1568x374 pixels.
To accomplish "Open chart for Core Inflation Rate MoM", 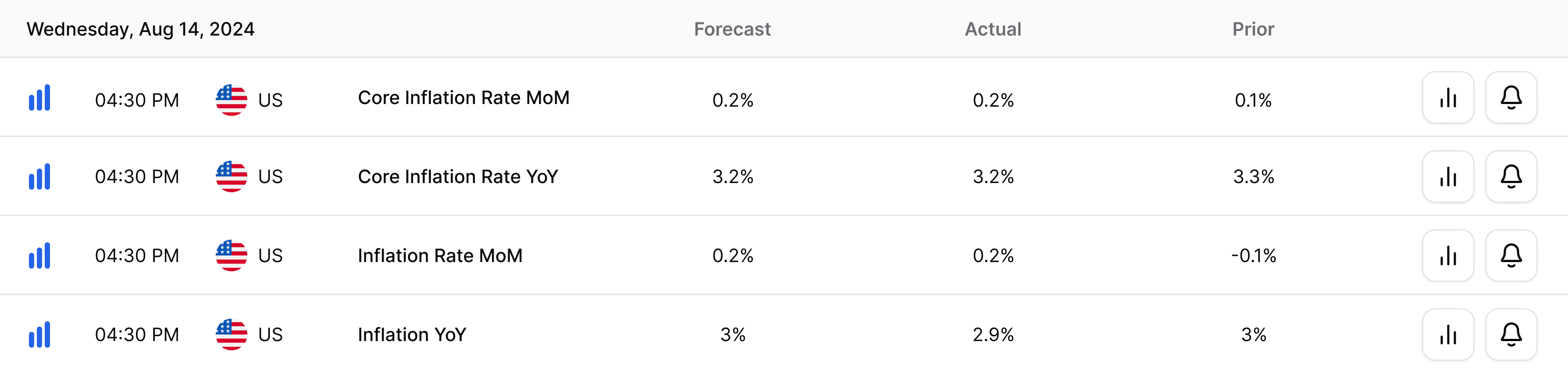I will [x=1447, y=97].
